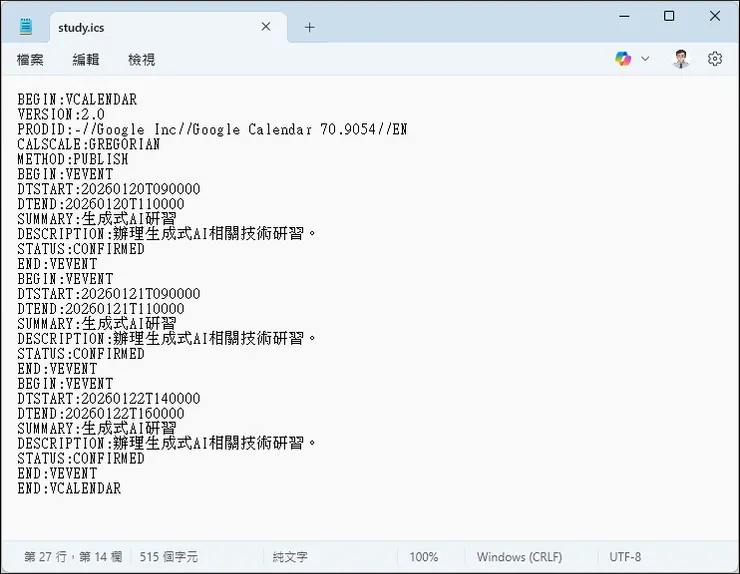Image resolution: width=740 pixels, height=574 pixels.
Task: Click the CALSCALE:GREGORIAN line
Action: 89,144
